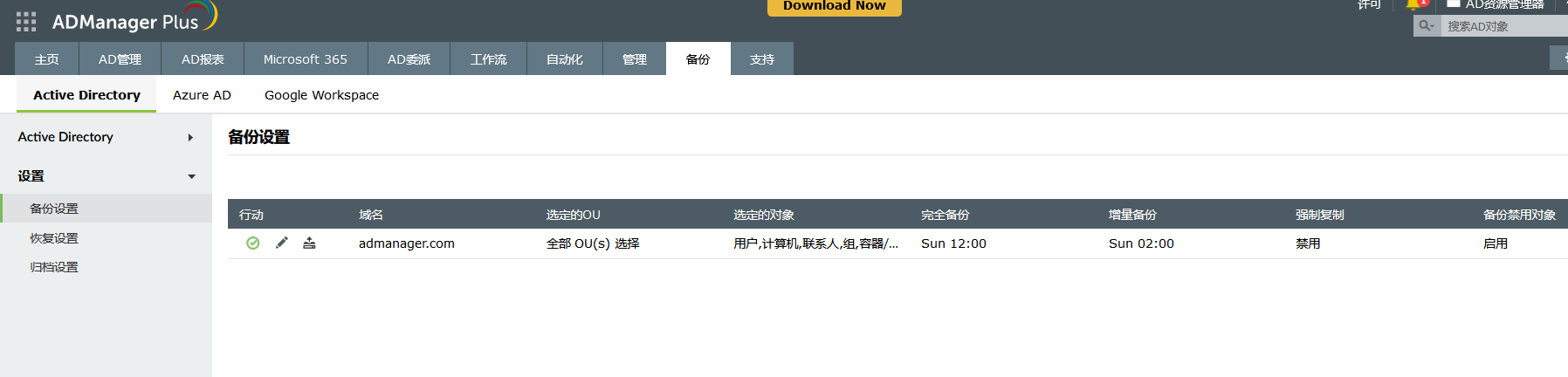Open the AD报表 tab

(x=203, y=58)
